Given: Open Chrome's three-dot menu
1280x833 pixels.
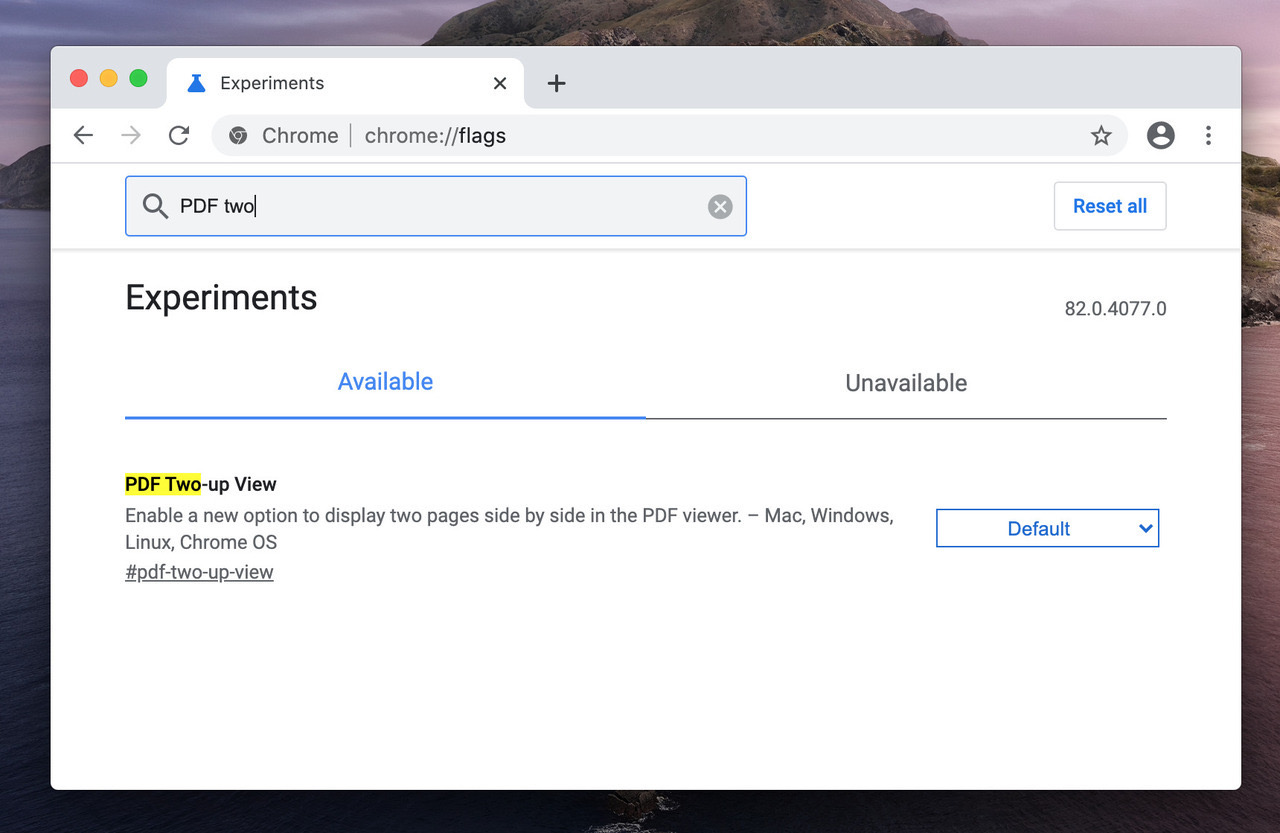Looking at the screenshot, I should (1208, 136).
